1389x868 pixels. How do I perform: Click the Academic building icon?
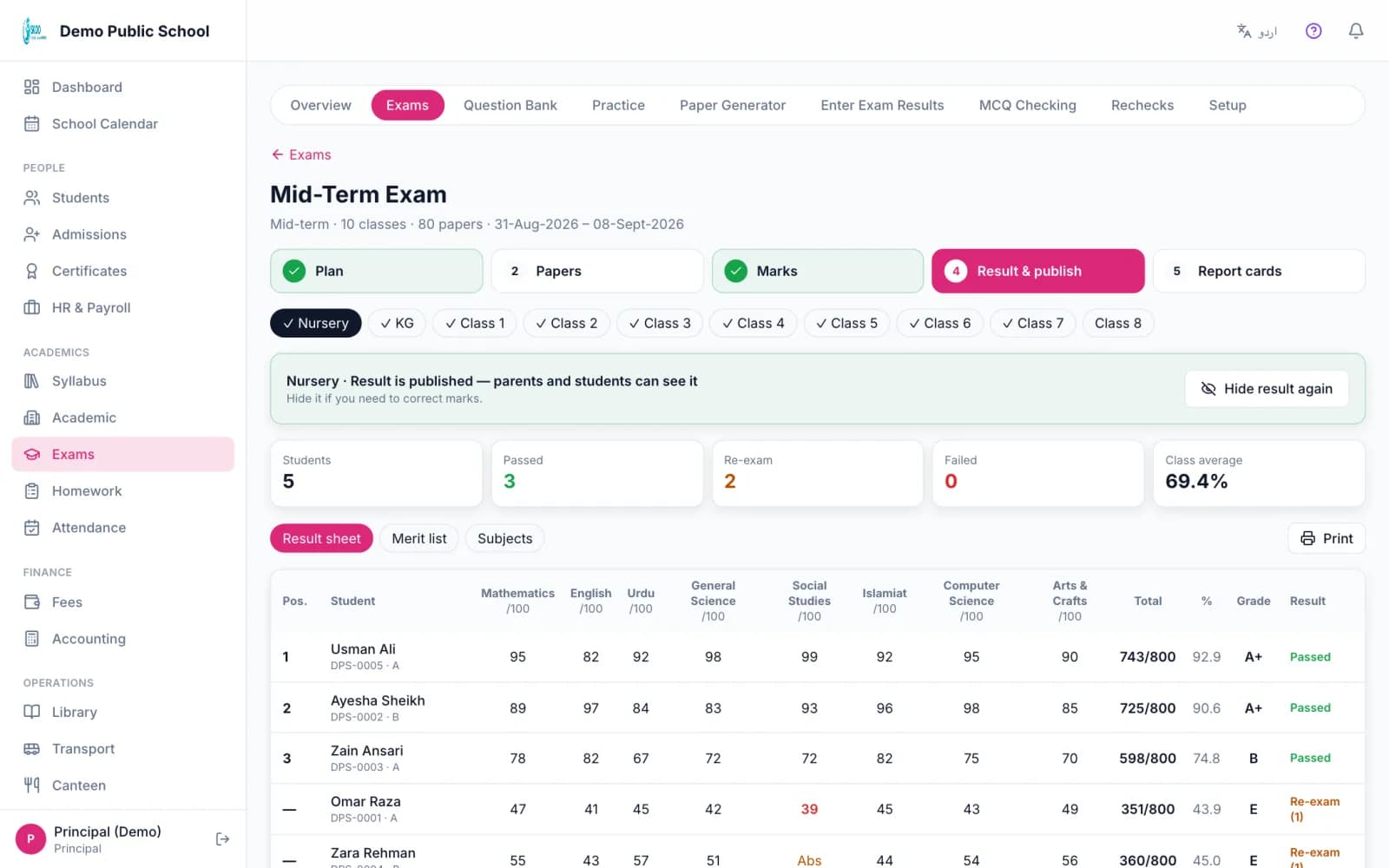32,418
